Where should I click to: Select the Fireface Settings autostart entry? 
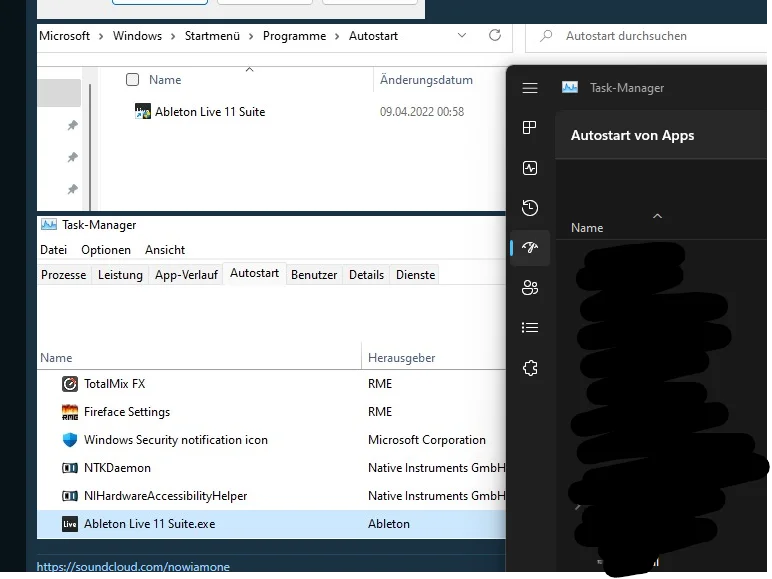click(x=271, y=412)
